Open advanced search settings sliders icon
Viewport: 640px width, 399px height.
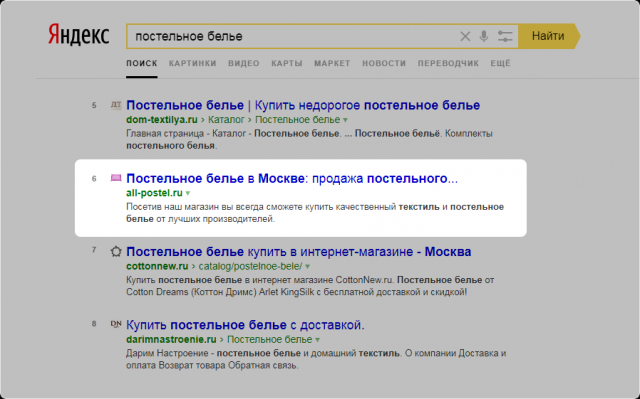coord(505,36)
